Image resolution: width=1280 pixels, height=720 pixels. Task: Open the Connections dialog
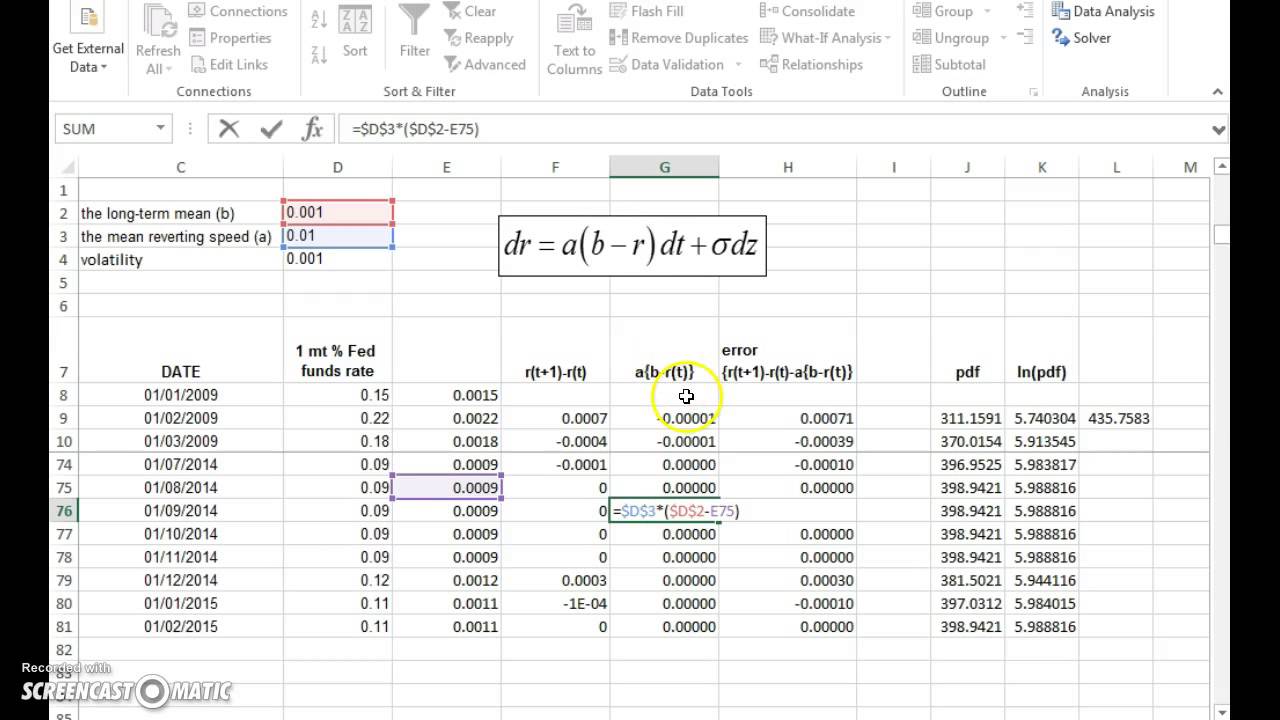click(238, 11)
